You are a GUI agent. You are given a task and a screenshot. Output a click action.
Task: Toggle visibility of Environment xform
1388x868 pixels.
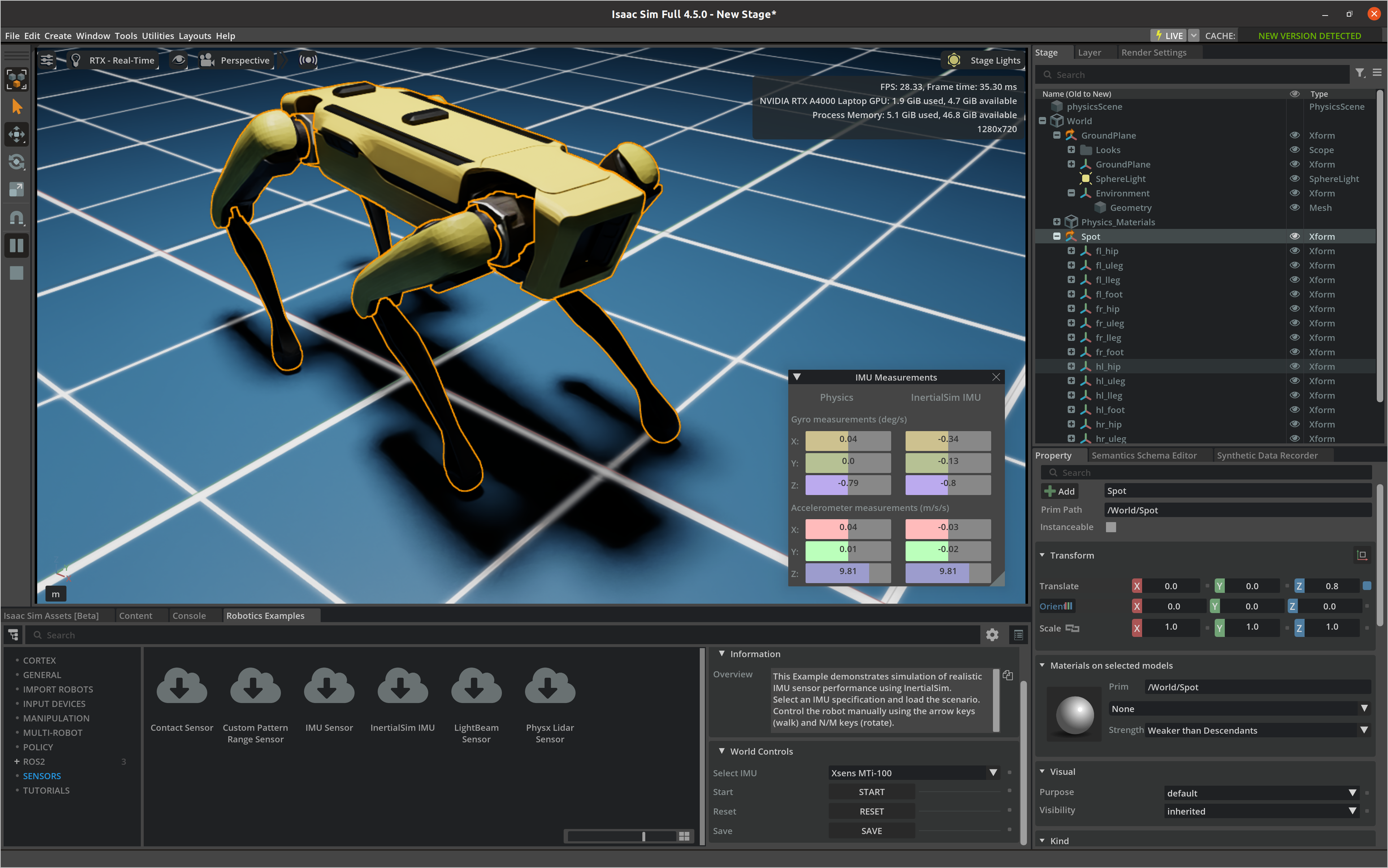(1294, 193)
